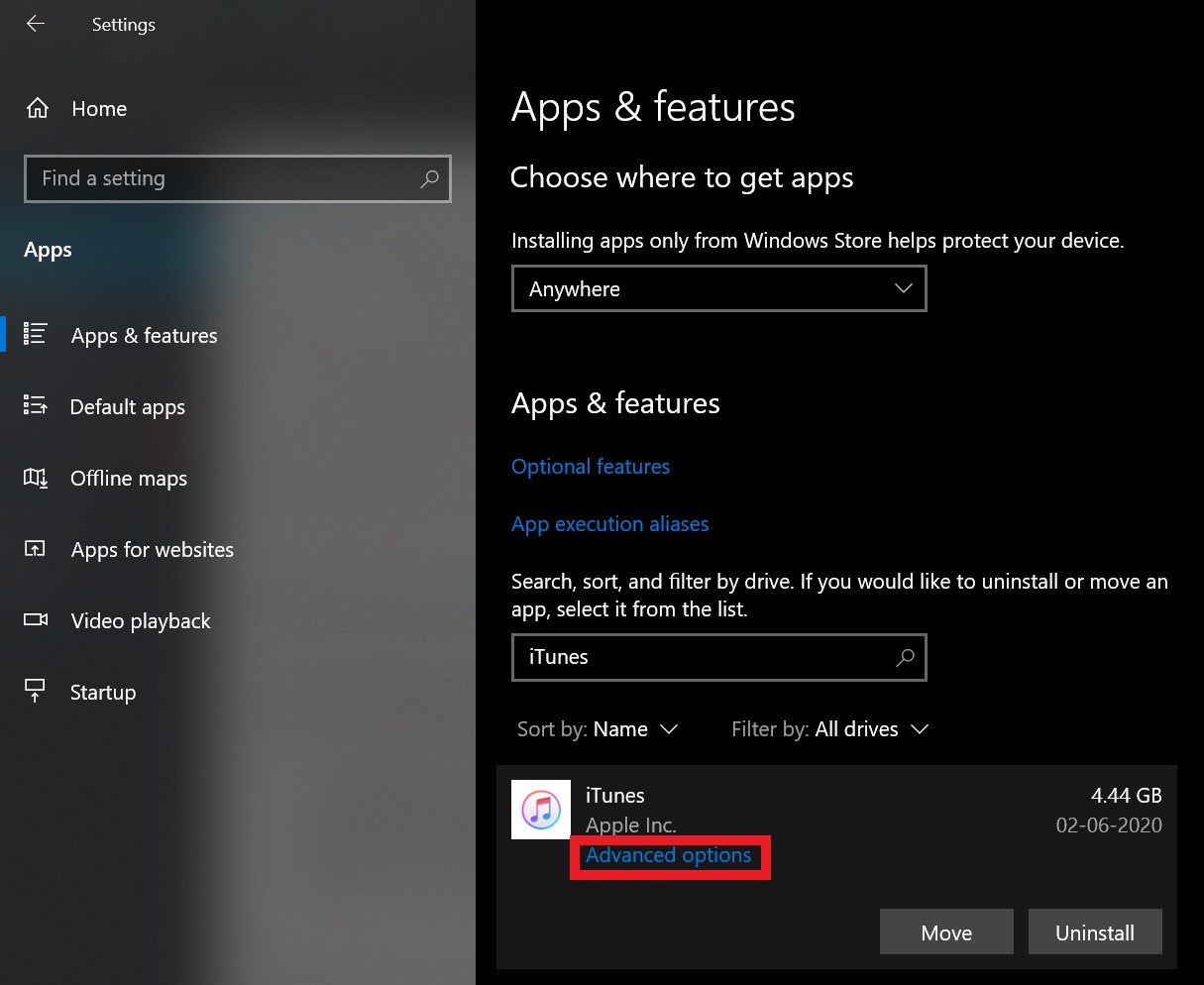Click the Offline maps icon

pos(36,478)
